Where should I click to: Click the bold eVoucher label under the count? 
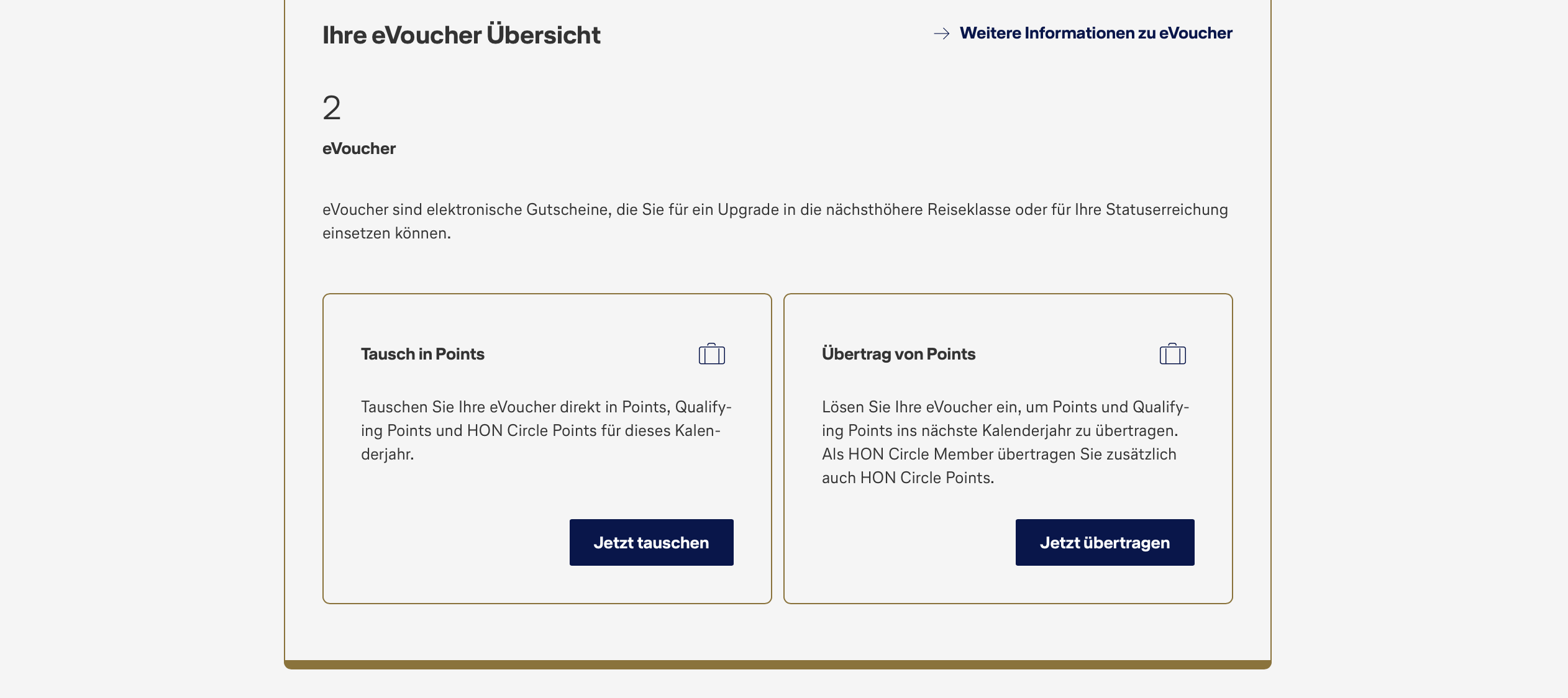click(x=358, y=148)
